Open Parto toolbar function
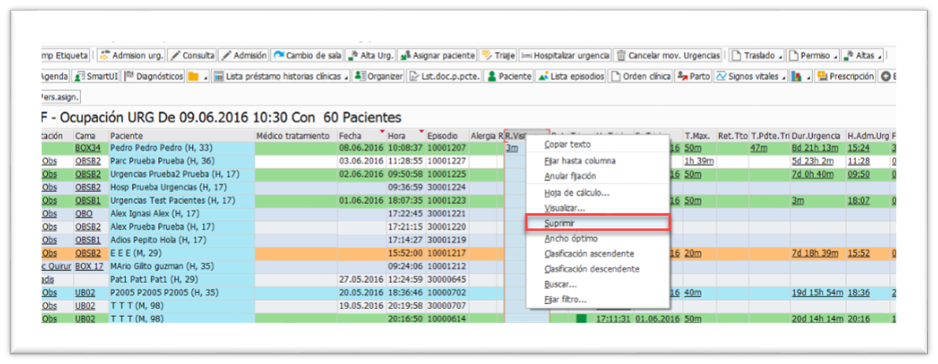938x364 pixels. [694, 77]
